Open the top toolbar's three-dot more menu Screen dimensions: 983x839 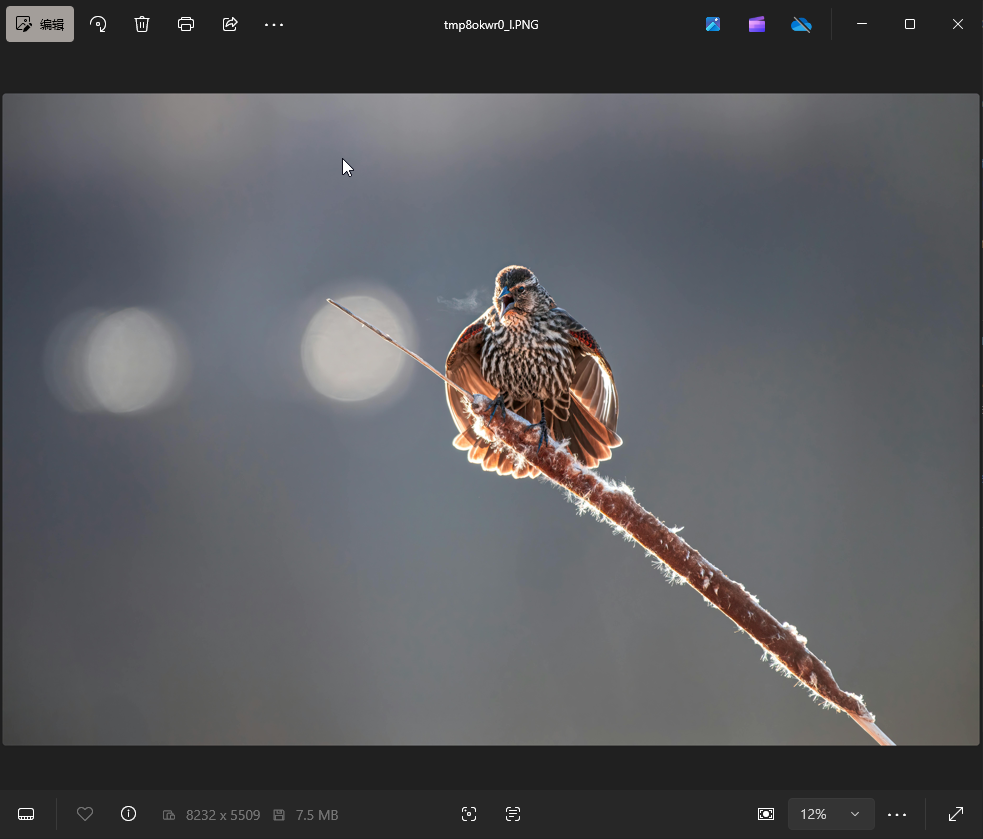coord(274,24)
